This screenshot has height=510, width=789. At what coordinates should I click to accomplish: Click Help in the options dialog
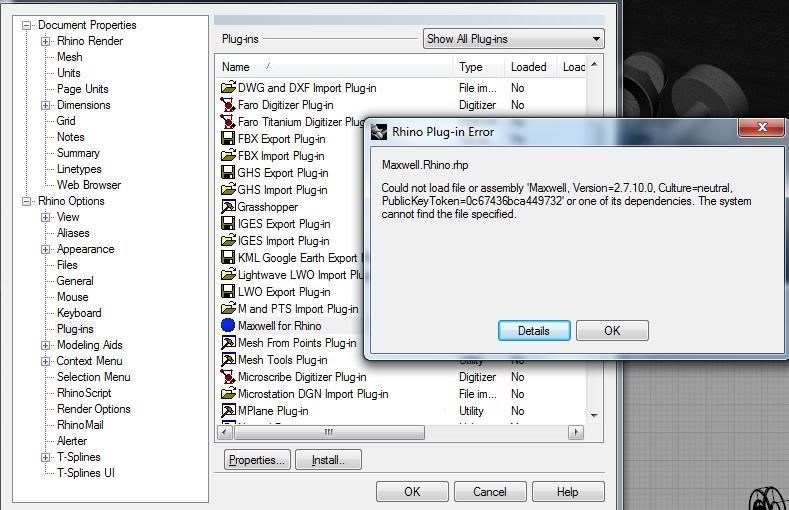click(568, 491)
